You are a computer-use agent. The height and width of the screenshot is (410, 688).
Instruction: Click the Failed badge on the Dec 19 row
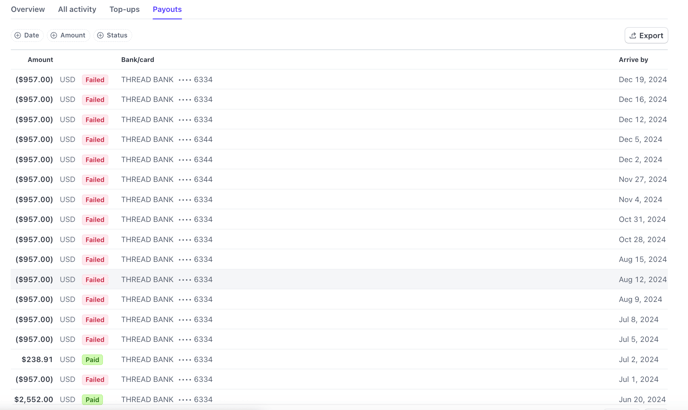click(x=95, y=80)
